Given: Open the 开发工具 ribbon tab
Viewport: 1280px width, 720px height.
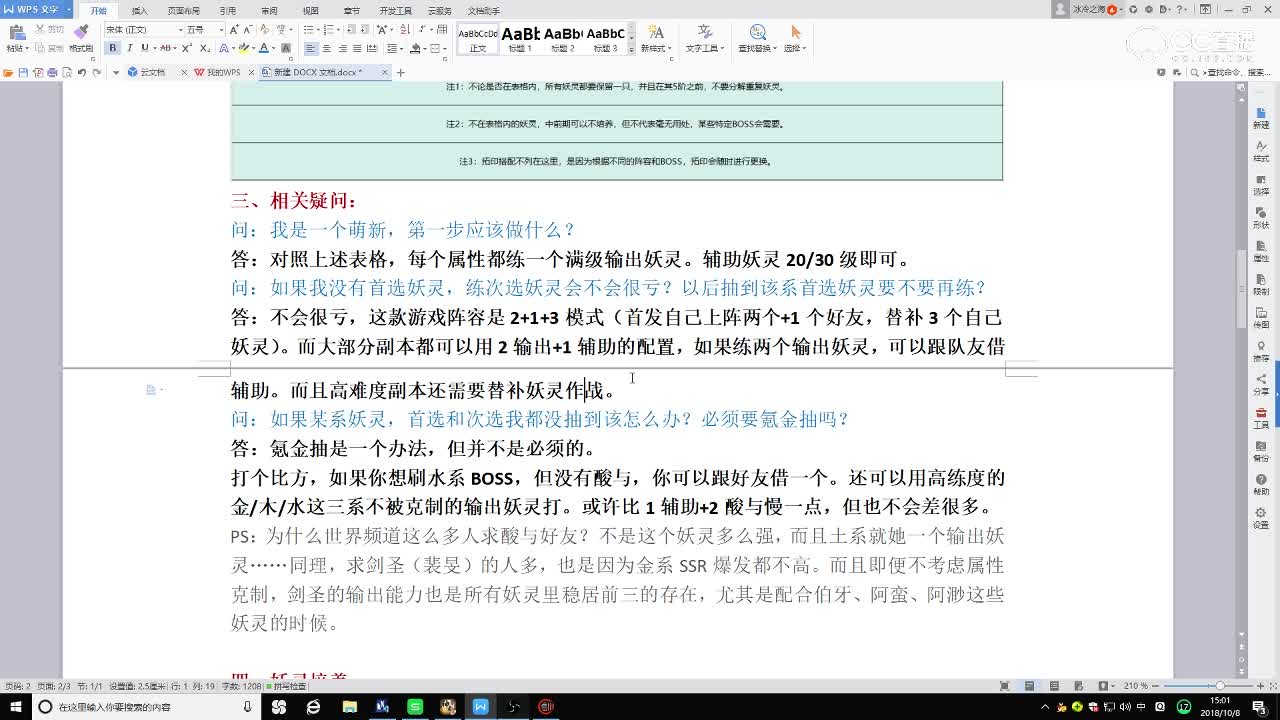Looking at the screenshot, I should point(395,11).
